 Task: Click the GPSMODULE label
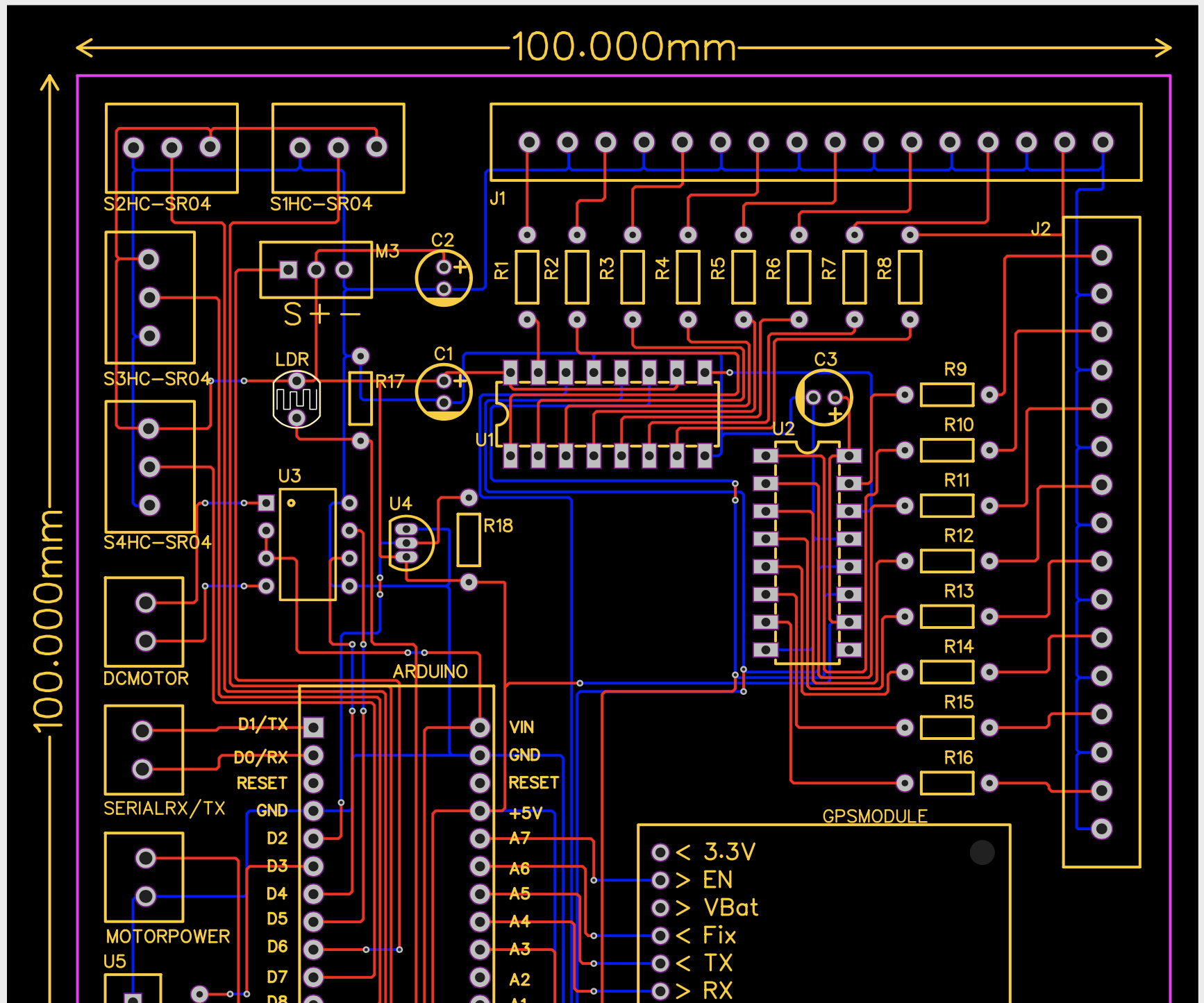coord(875,816)
